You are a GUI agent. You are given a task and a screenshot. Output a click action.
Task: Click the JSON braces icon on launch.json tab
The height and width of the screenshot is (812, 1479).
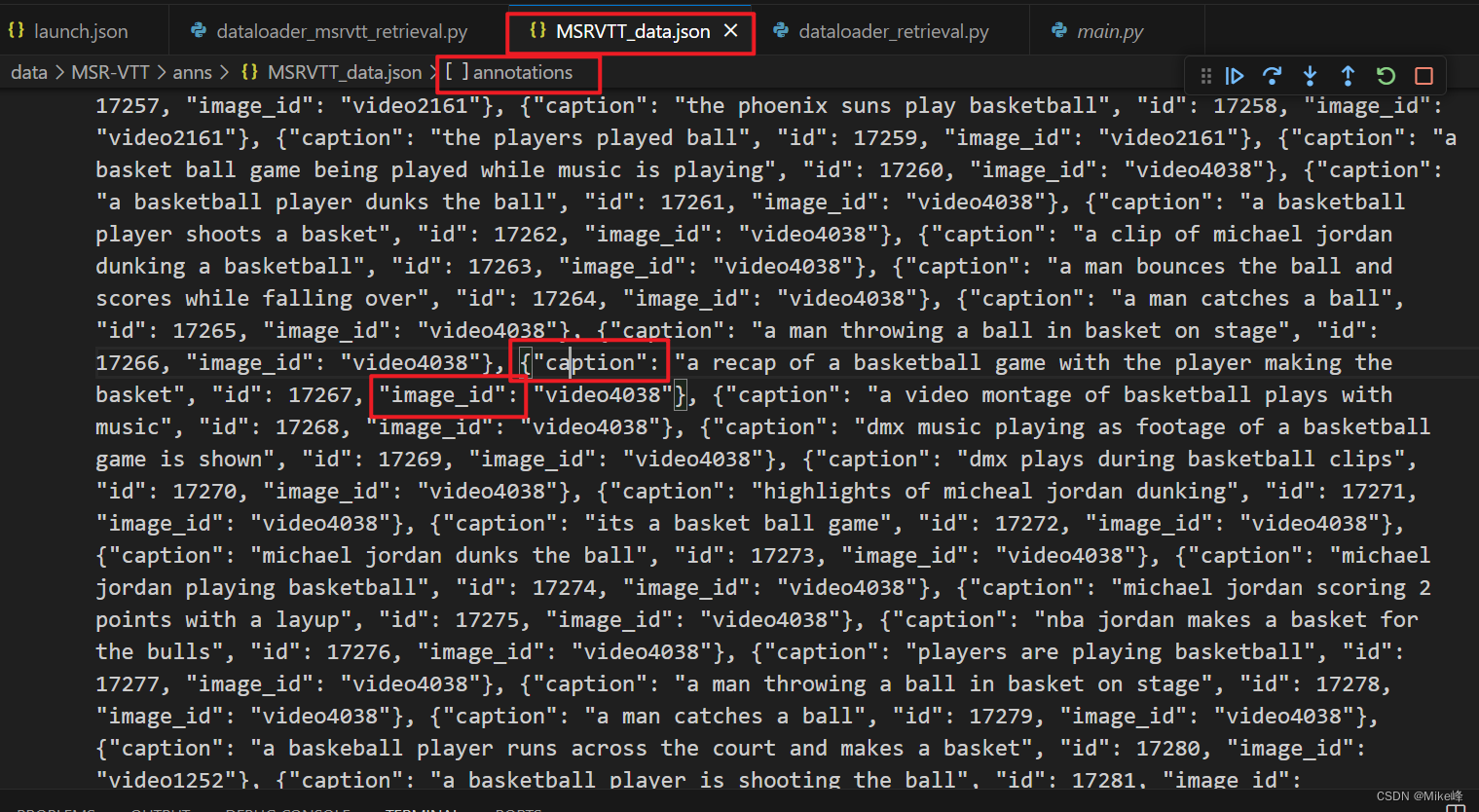coord(16,30)
